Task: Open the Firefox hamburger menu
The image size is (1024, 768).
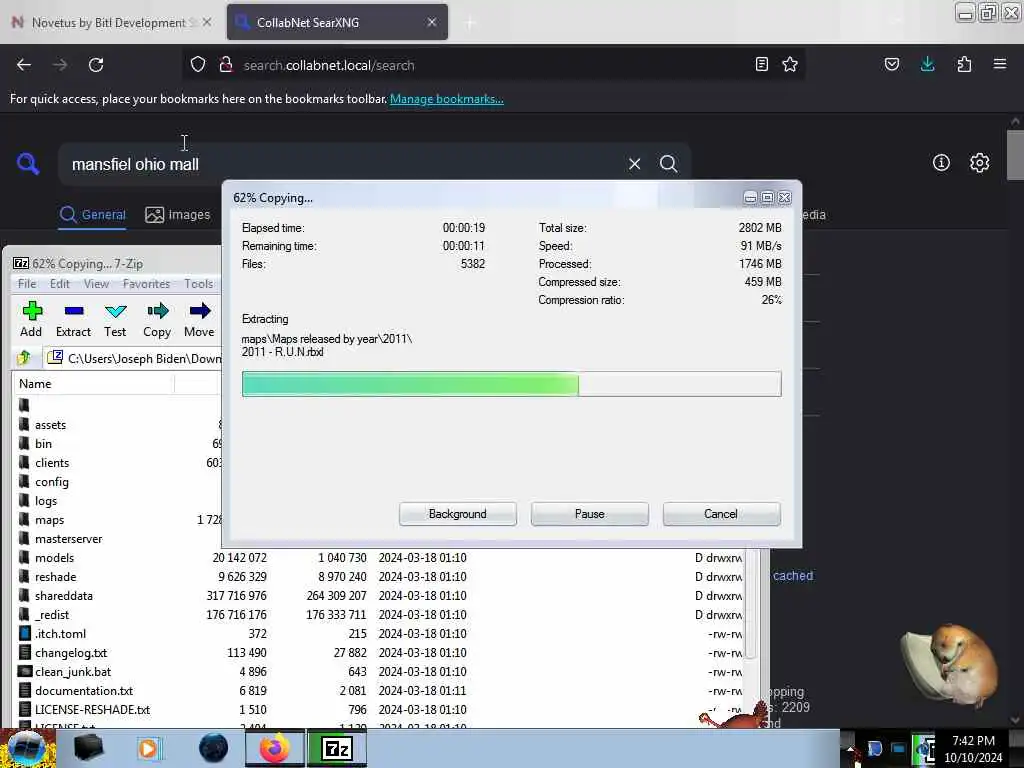Action: tap(1000, 65)
